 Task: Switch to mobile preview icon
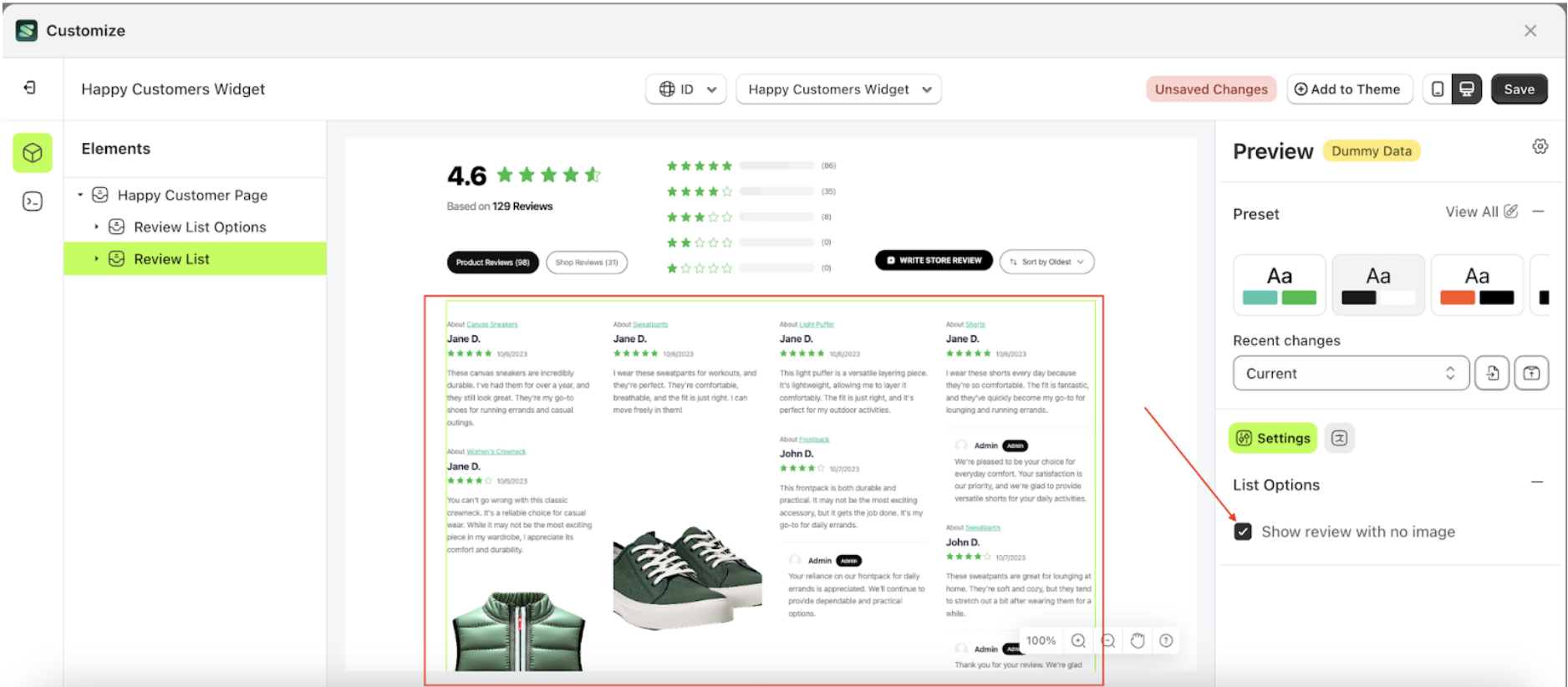pos(1437,89)
